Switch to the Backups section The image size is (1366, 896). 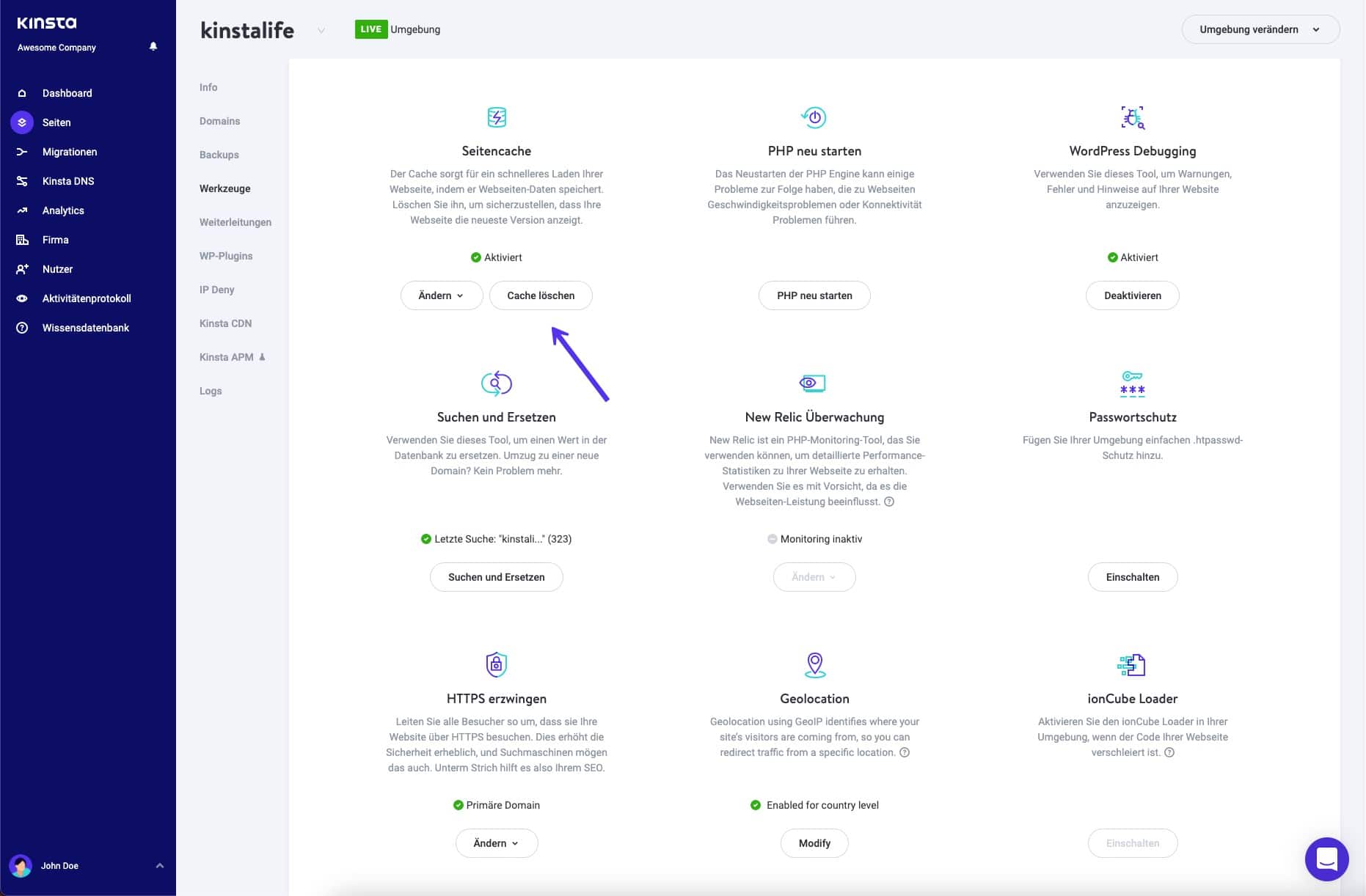point(218,155)
